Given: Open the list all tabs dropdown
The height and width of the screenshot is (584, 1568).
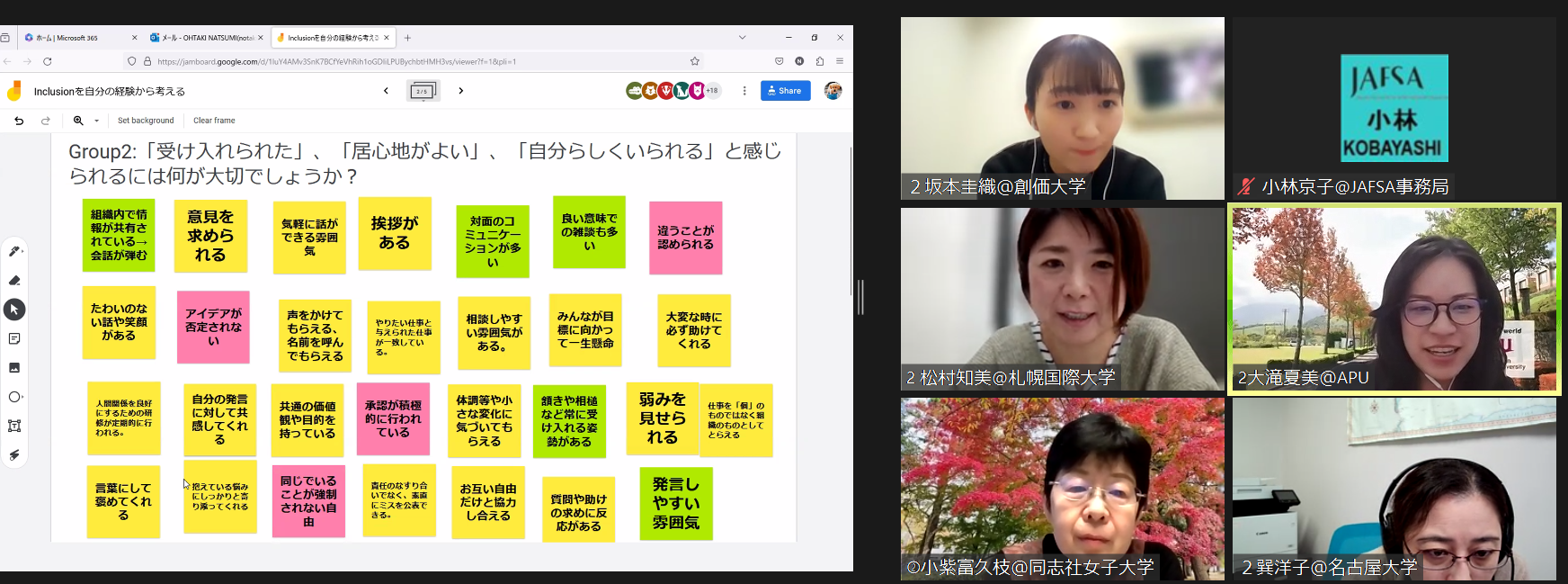Looking at the screenshot, I should (743, 38).
